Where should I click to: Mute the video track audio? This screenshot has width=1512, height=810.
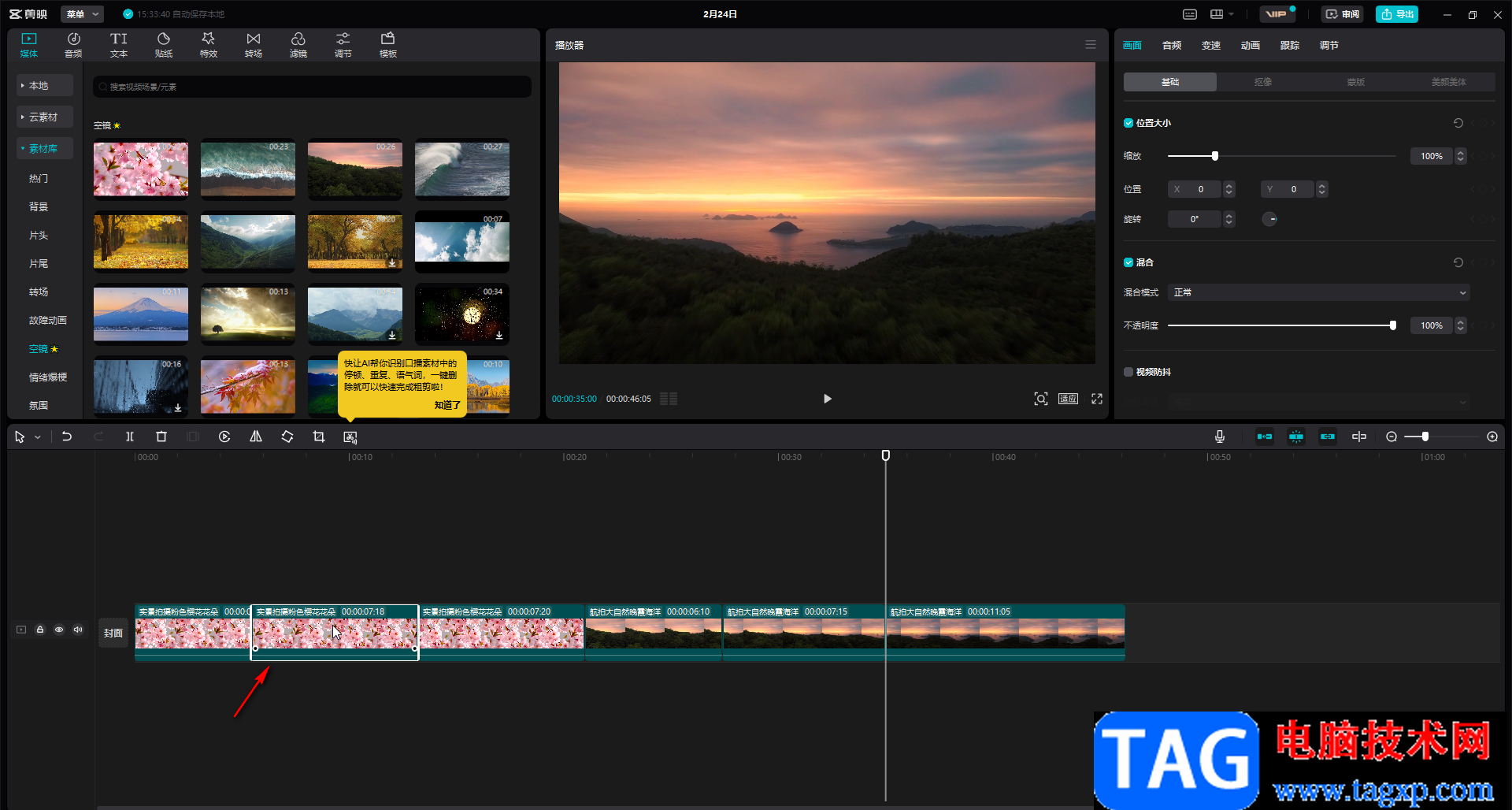pyautogui.click(x=78, y=630)
